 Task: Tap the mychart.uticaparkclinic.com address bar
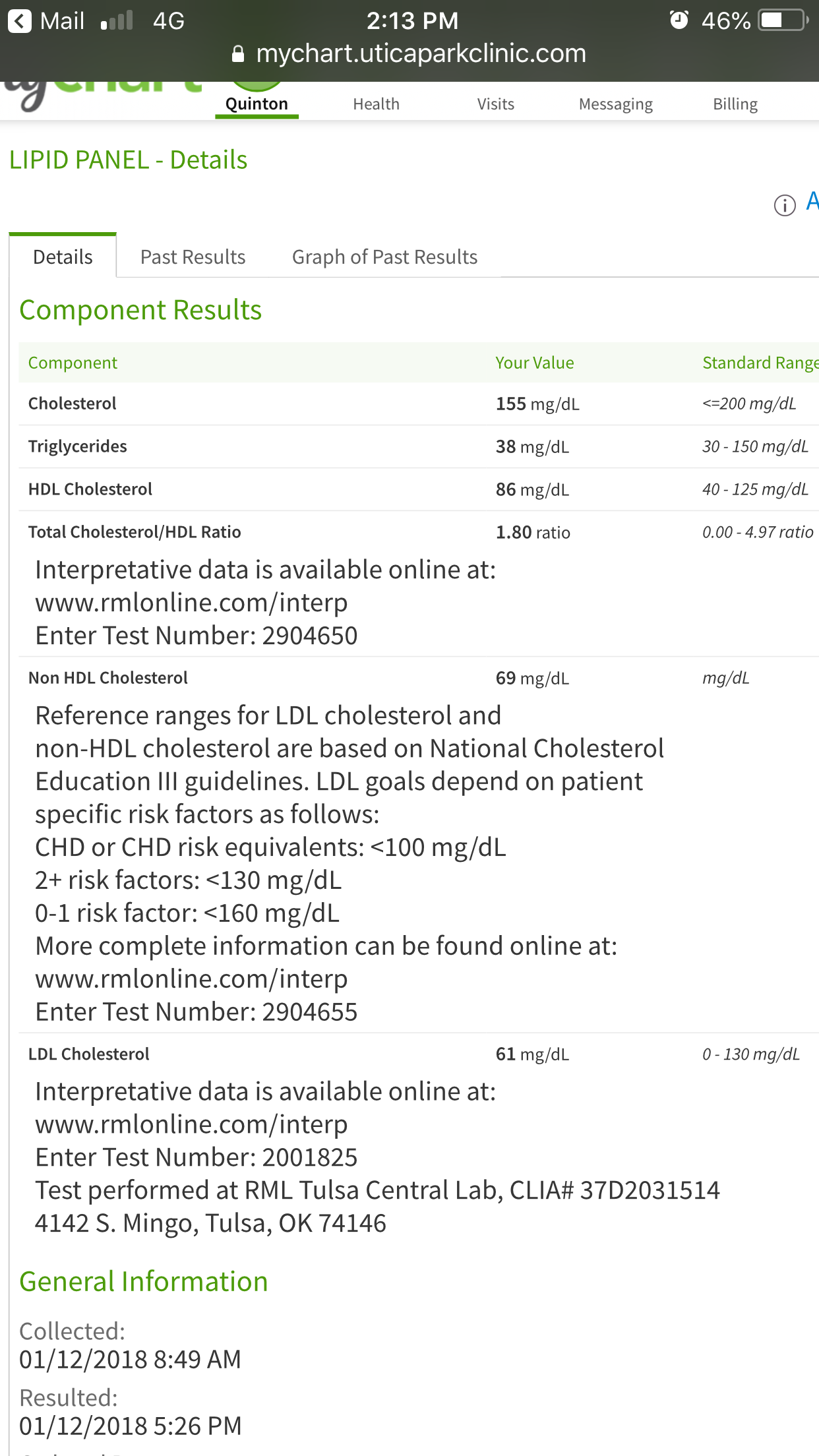[x=421, y=53]
